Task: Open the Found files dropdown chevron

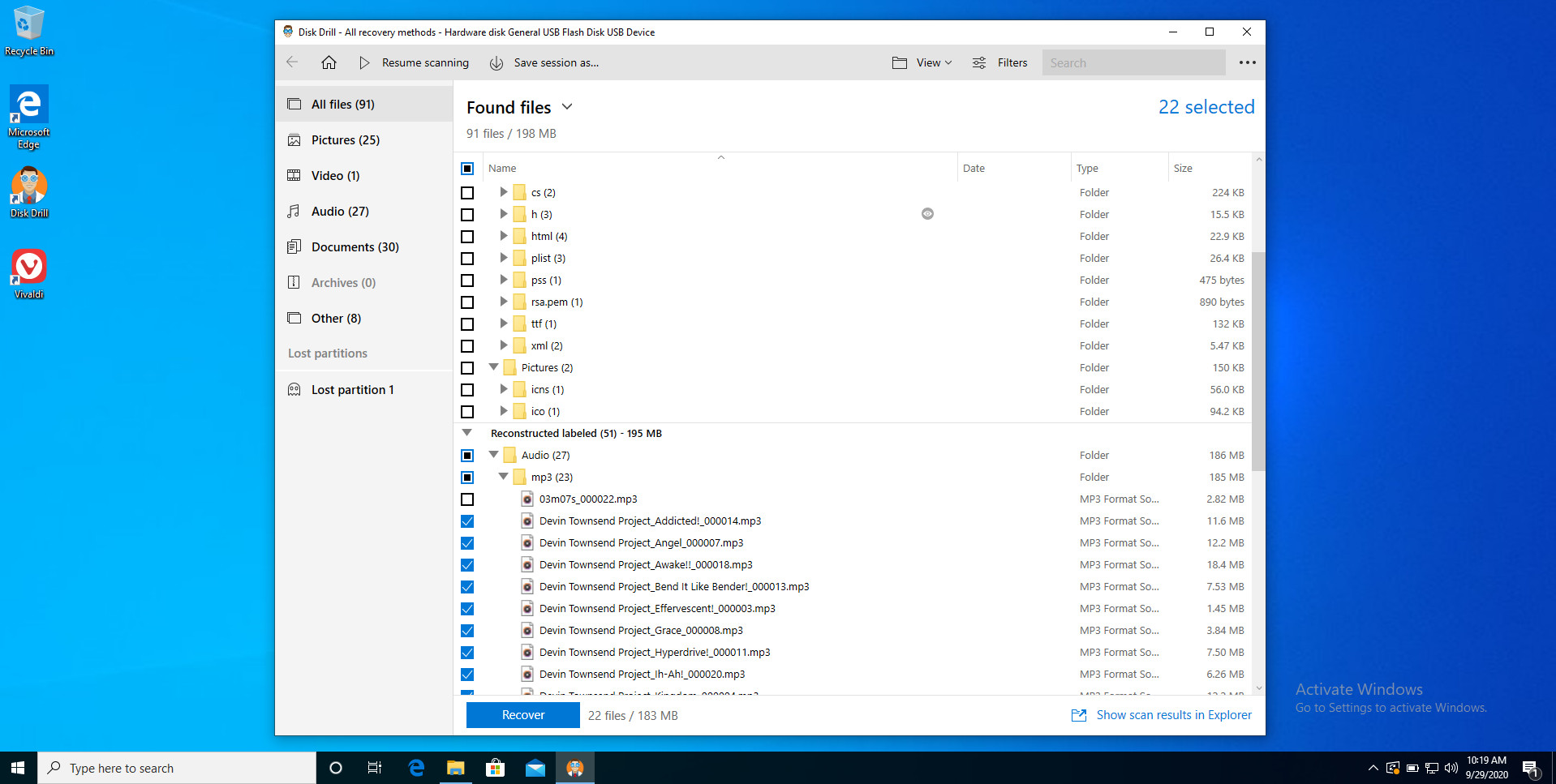Action: [x=567, y=107]
